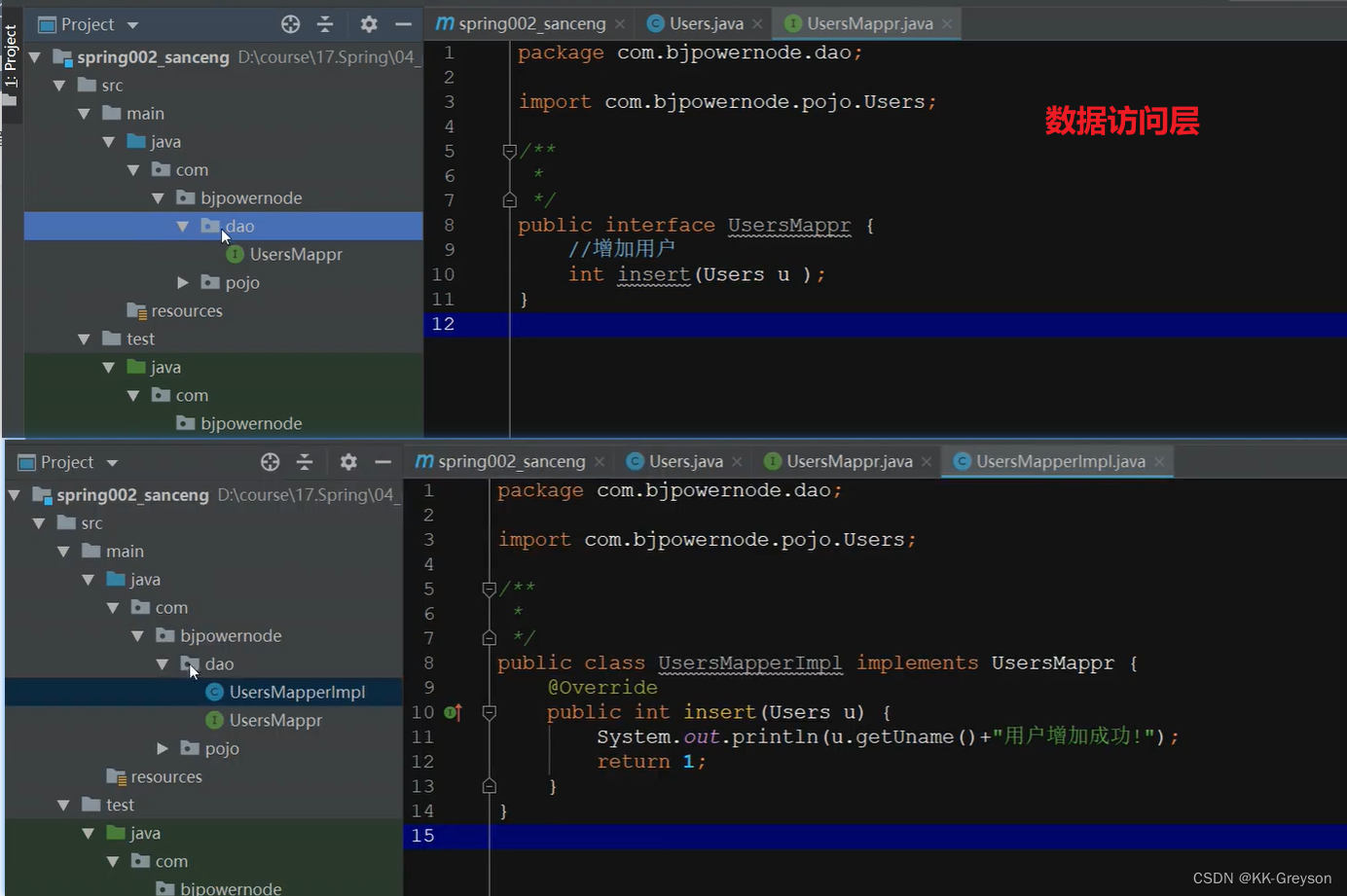This screenshot has height=896, width=1347.
Task: Fold insert method at line 10 lower editor
Action: (x=490, y=713)
